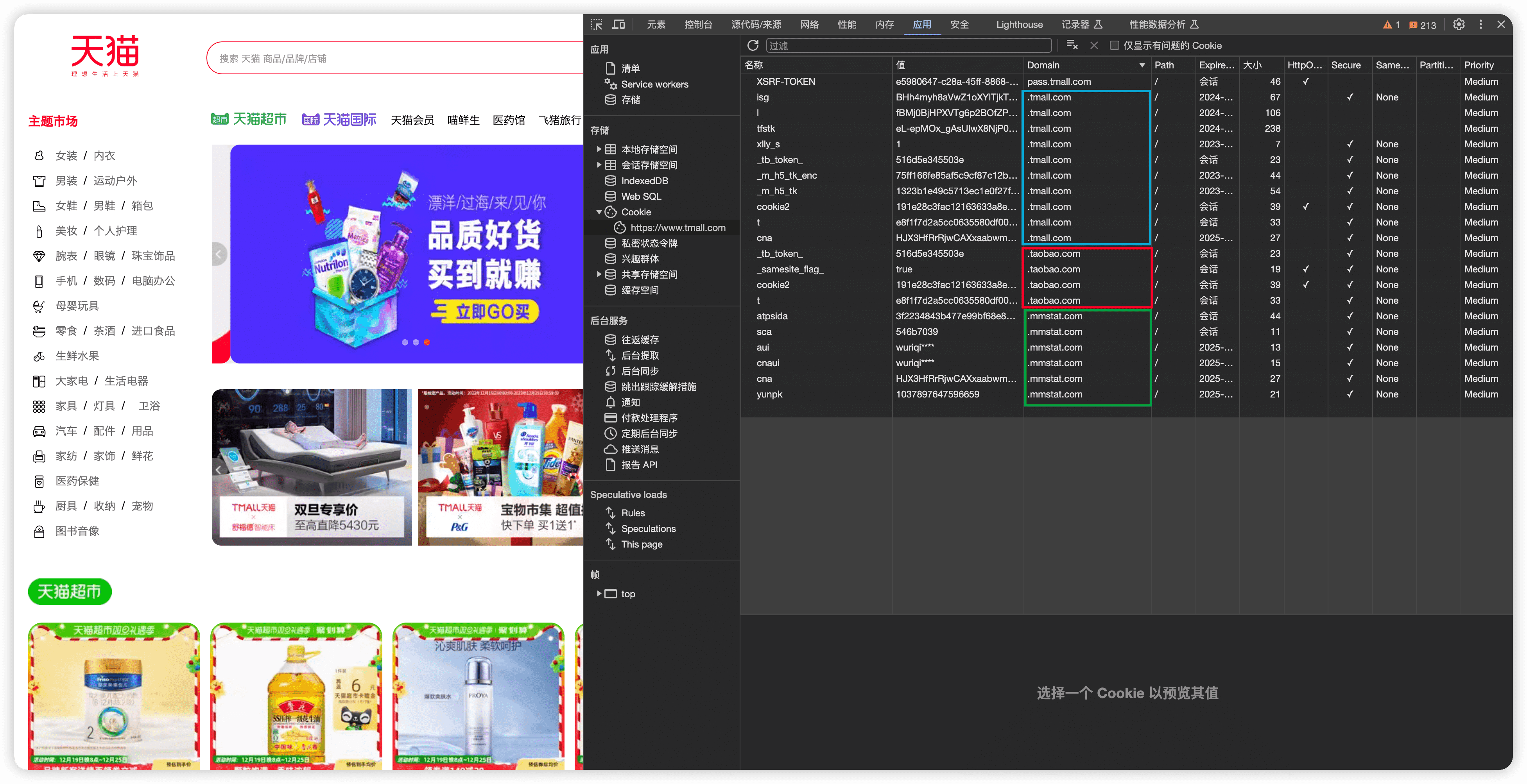Click the 213 issues badge
1527x784 pixels.
pyautogui.click(x=1423, y=25)
